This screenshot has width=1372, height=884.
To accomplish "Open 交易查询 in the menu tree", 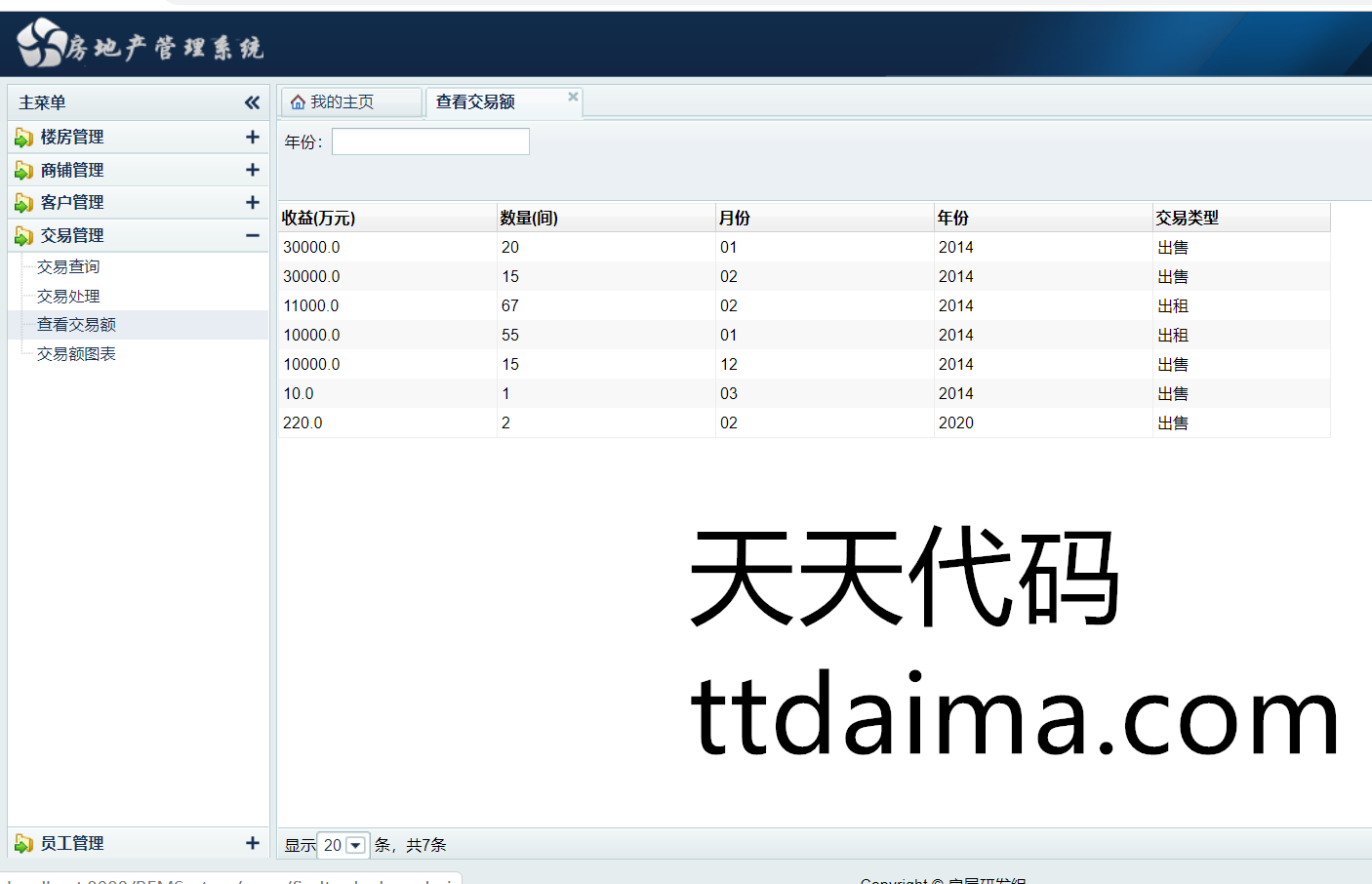I will click(x=68, y=266).
